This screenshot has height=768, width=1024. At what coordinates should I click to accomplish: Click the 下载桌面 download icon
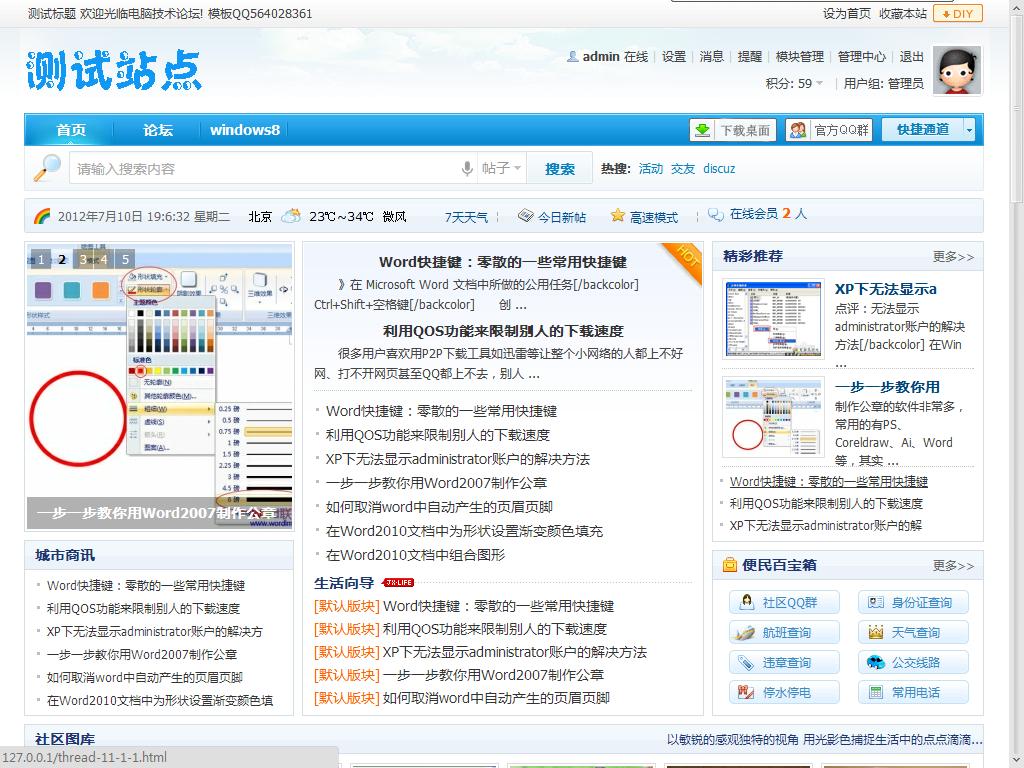(704, 130)
